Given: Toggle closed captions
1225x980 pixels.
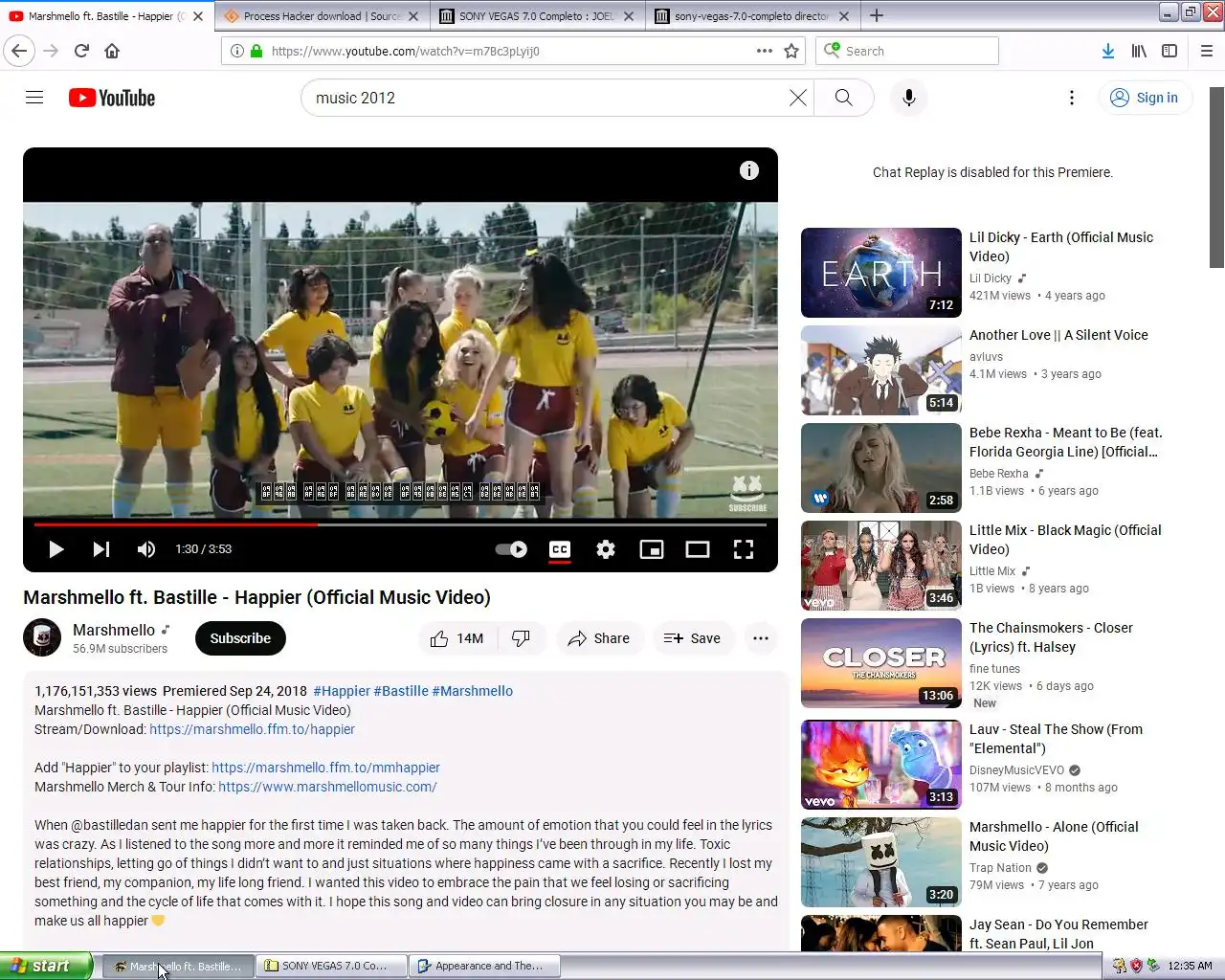Looking at the screenshot, I should pyautogui.click(x=560, y=549).
